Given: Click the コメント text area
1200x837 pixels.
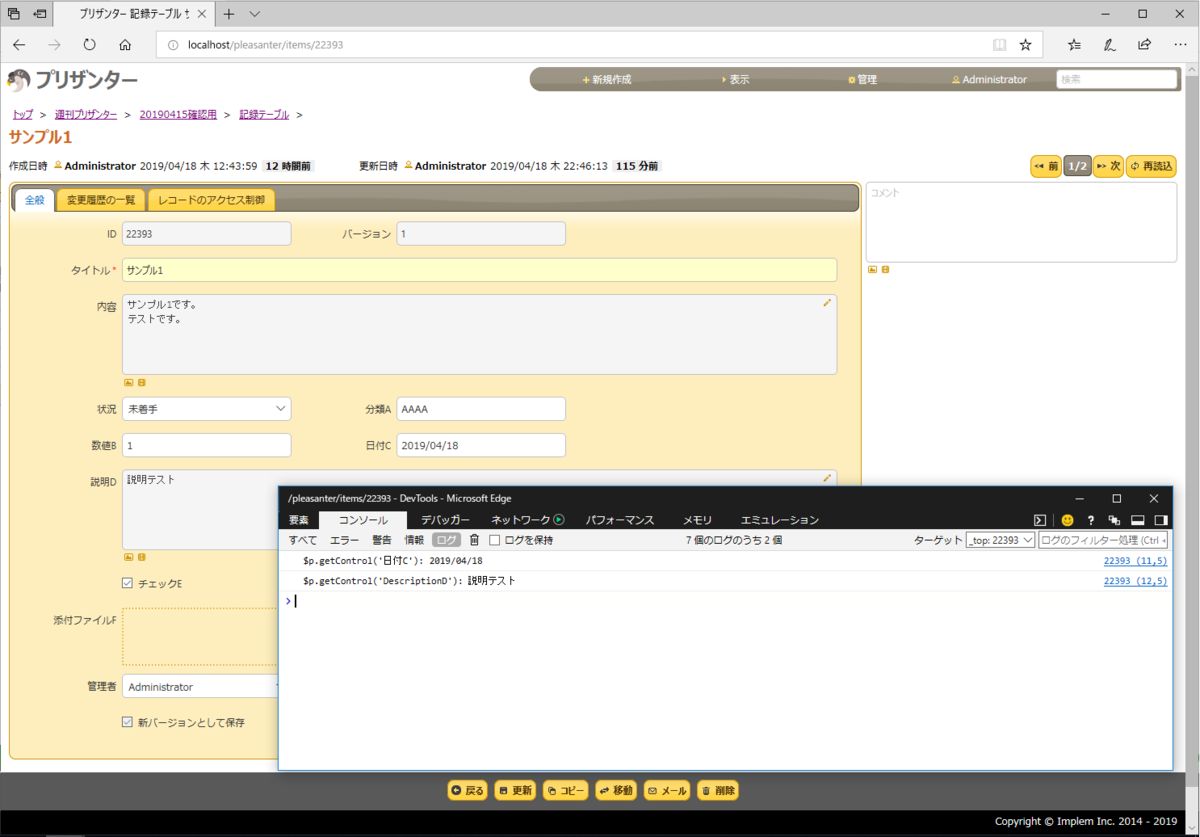Looking at the screenshot, I should 1021,222.
